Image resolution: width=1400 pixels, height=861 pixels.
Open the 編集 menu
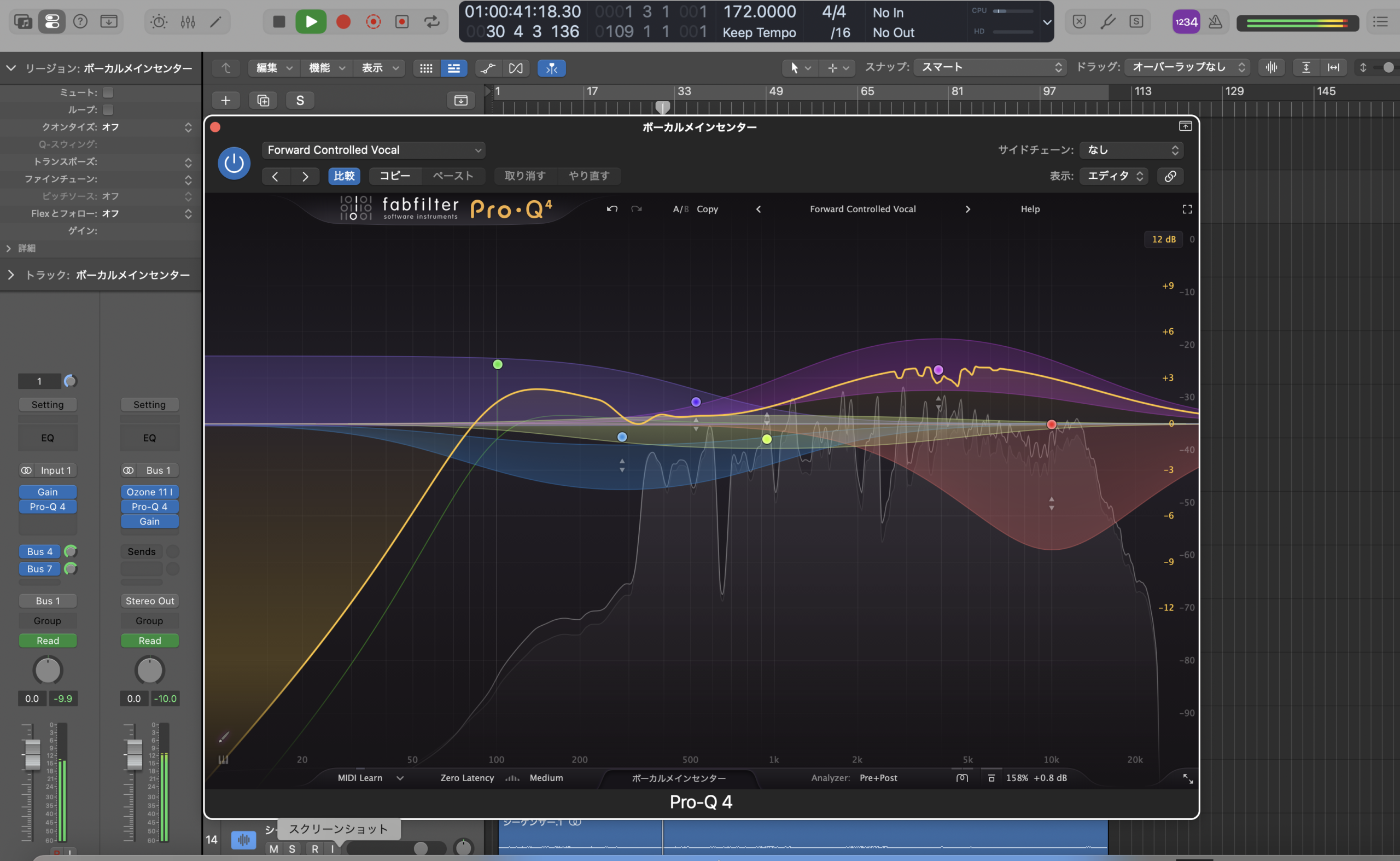[x=274, y=68]
